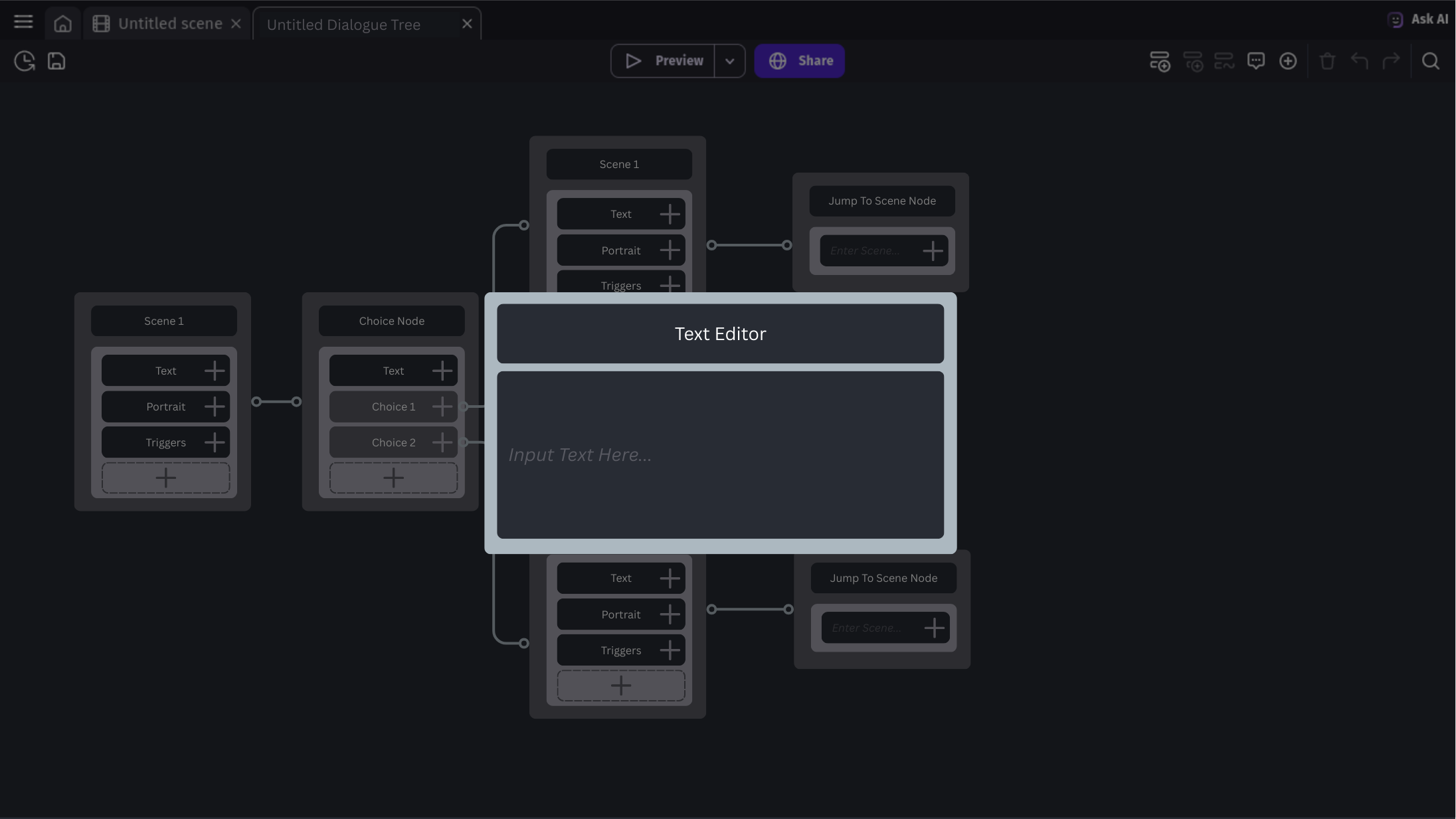
Task: Click the undo arrow icon
Action: 1359,60
